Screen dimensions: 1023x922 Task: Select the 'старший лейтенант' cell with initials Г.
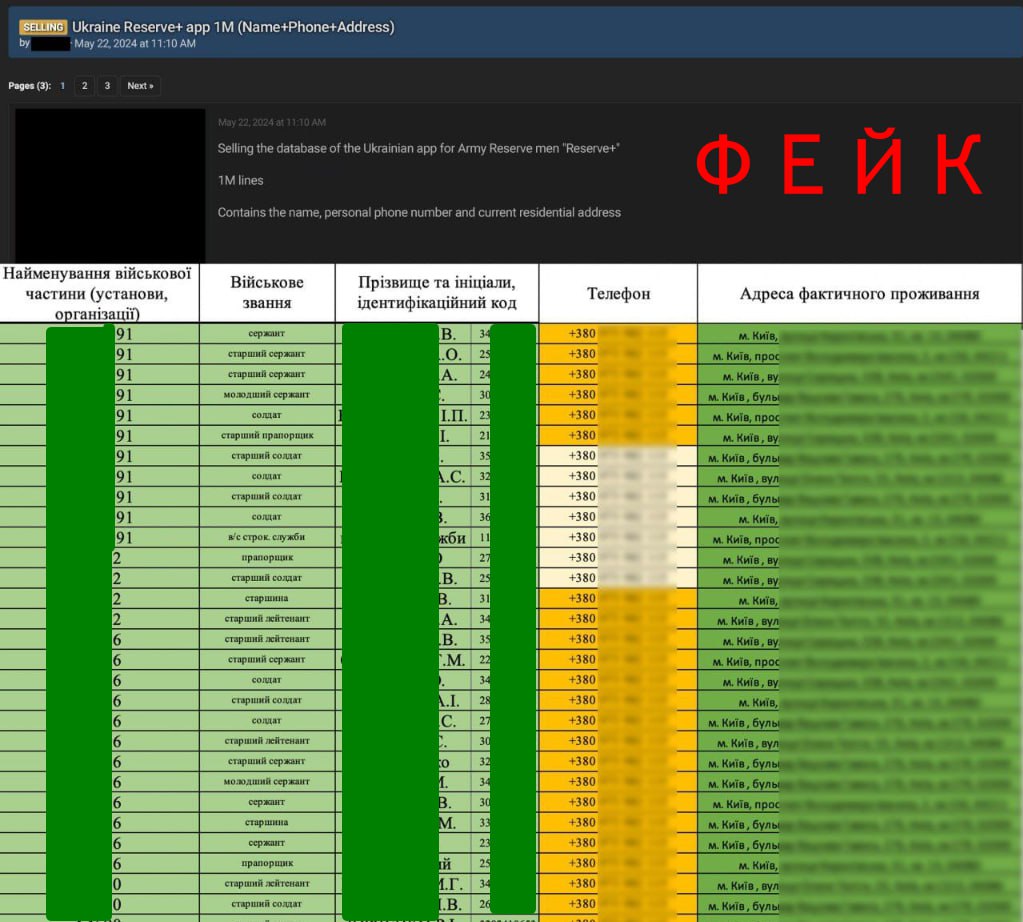pyautogui.click(x=267, y=884)
